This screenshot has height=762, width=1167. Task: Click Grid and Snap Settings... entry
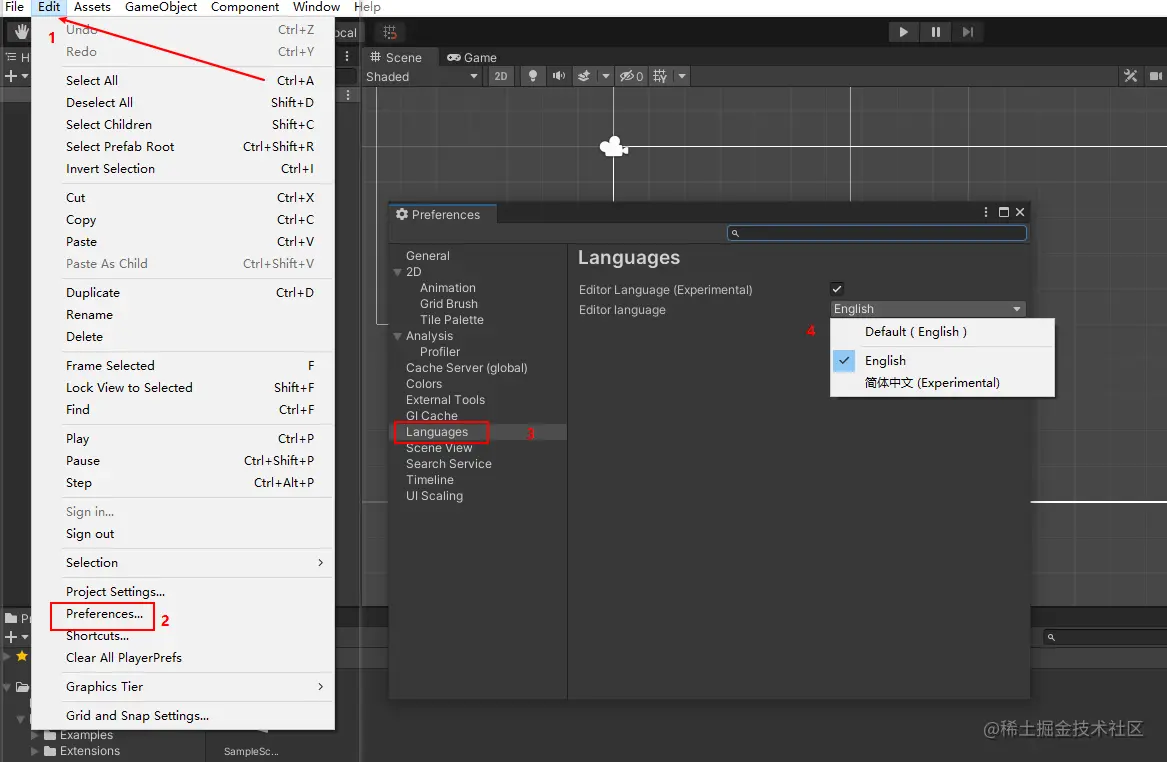coord(137,716)
